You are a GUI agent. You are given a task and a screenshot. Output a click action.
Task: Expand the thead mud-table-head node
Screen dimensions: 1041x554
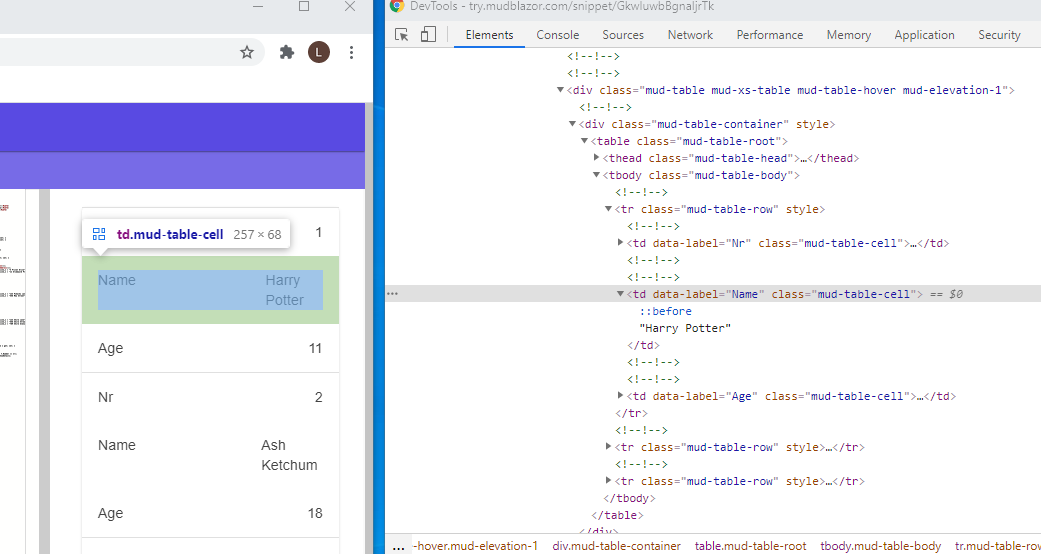[596, 157]
